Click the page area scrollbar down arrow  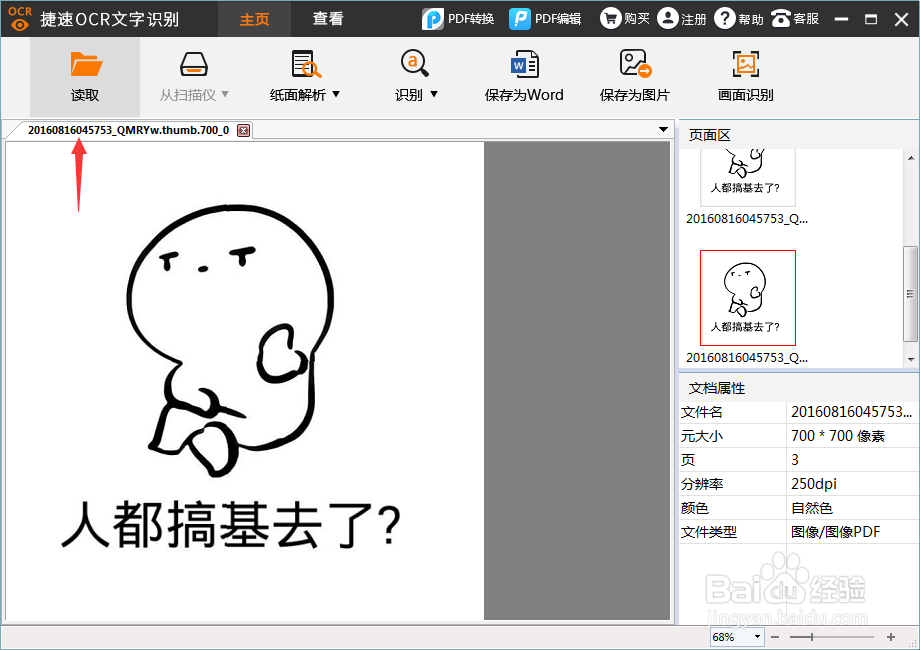tap(911, 360)
